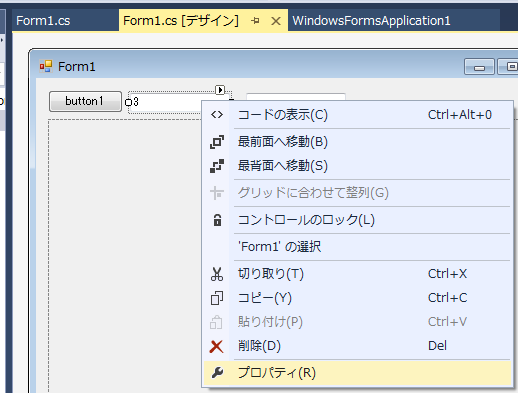Click the wrench icon for プロパティ
The height and width of the screenshot is (393, 518).
point(217,373)
